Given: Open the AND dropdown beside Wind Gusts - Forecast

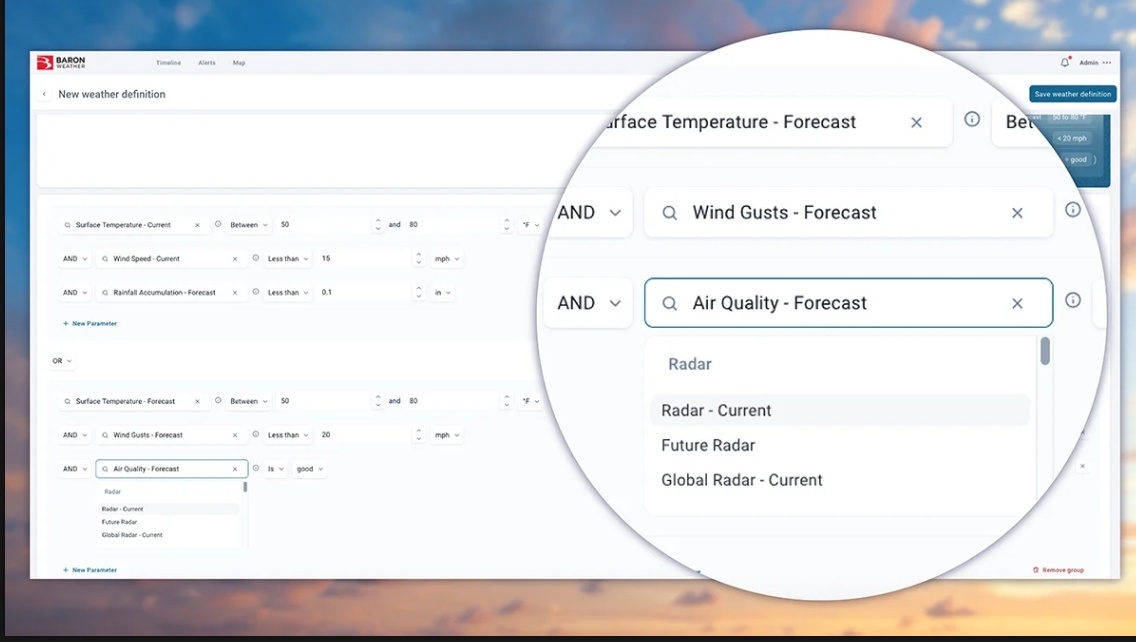Looking at the screenshot, I should click(588, 212).
